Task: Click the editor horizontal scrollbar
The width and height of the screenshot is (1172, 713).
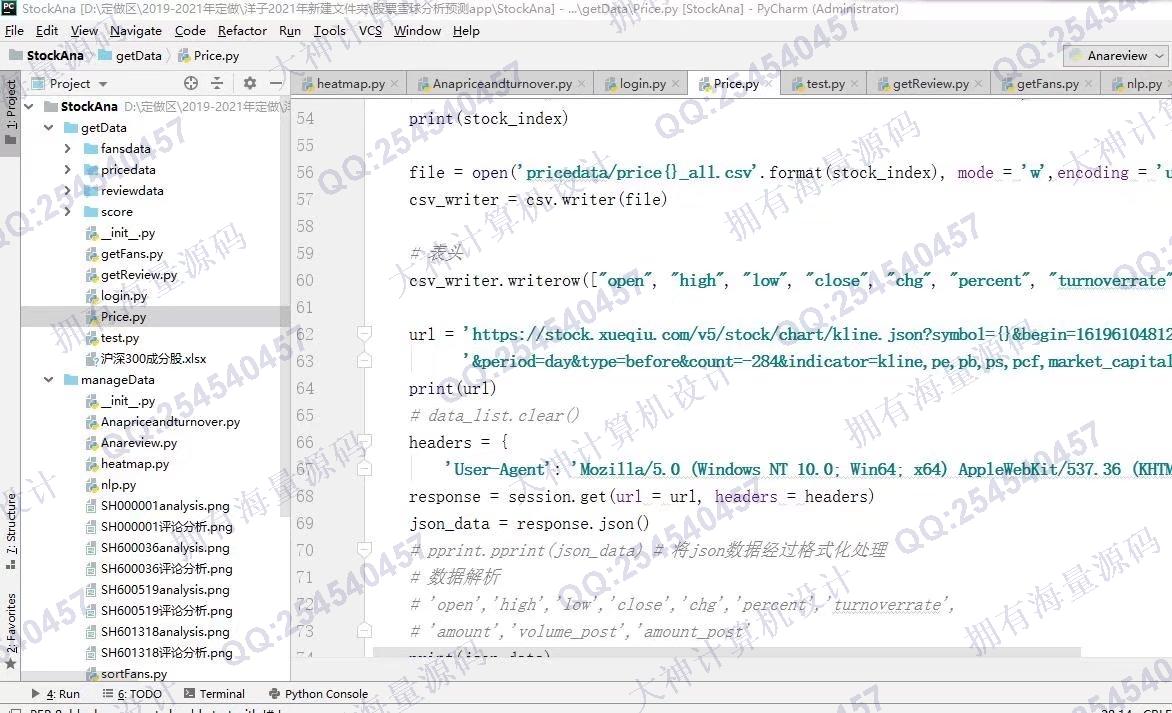Action: (727, 652)
